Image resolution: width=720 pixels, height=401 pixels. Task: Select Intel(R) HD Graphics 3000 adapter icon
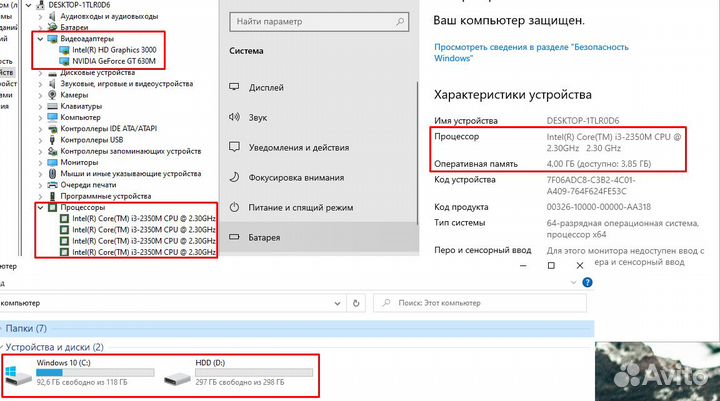pos(64,50)
